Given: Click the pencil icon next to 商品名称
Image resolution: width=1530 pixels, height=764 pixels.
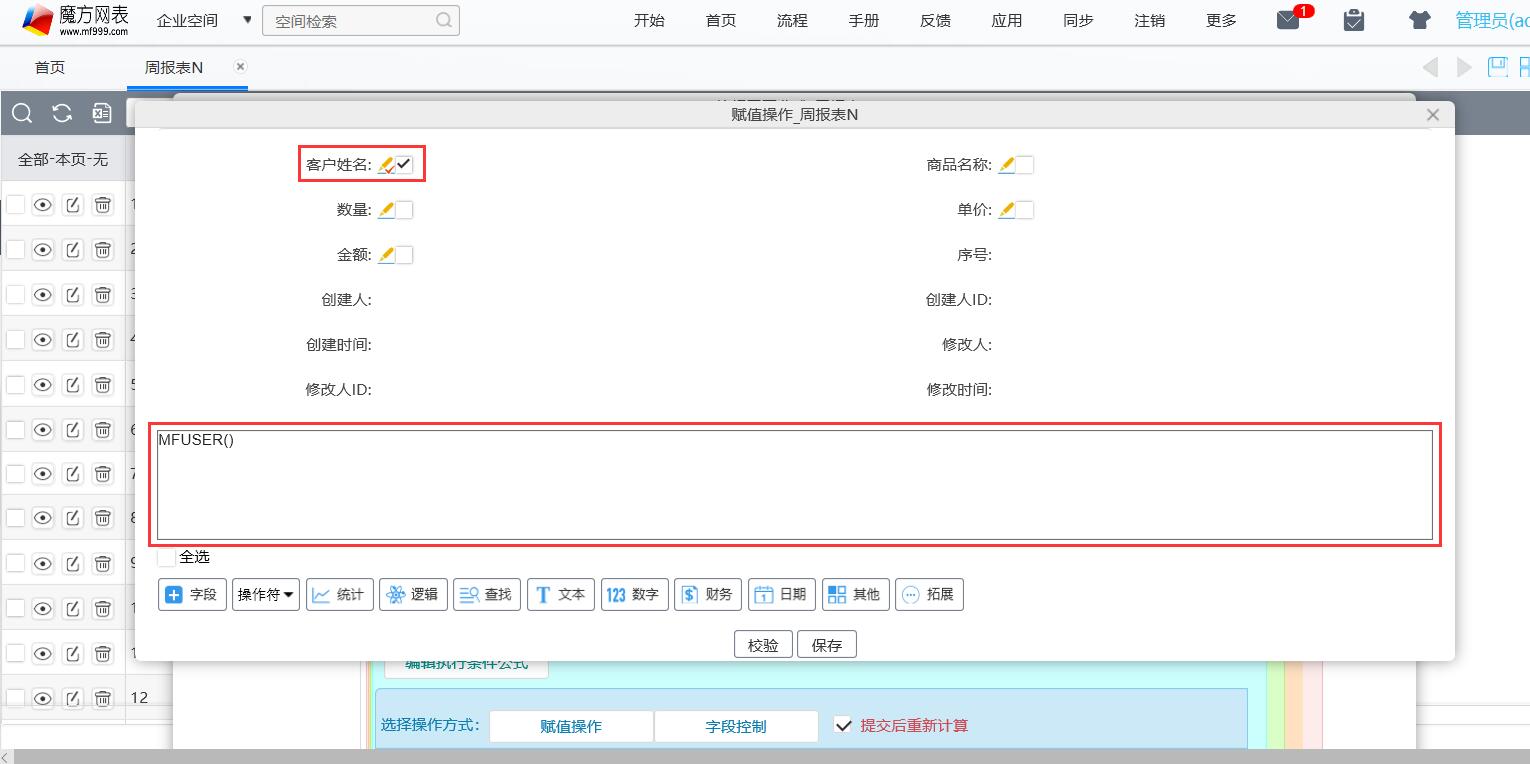Looking at the screenshot, I should pyautogui.click(x=1006, y=165).
